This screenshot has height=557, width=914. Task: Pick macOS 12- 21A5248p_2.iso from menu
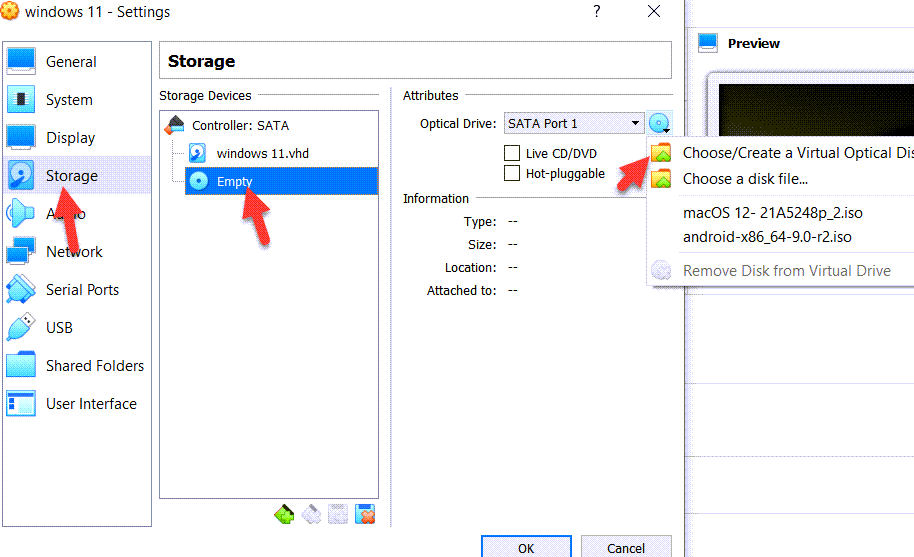773,213
